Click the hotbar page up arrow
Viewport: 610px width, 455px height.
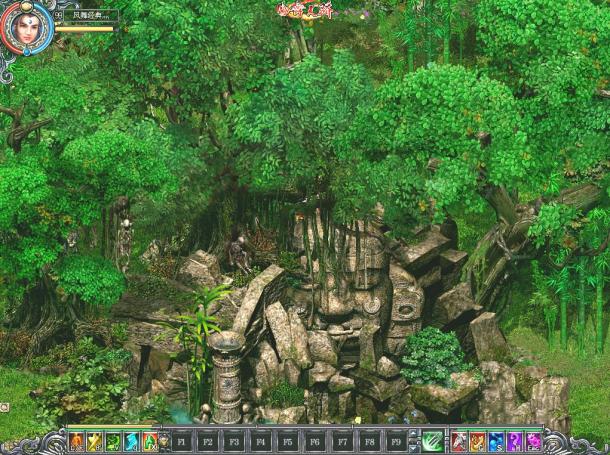coord(414,434)
